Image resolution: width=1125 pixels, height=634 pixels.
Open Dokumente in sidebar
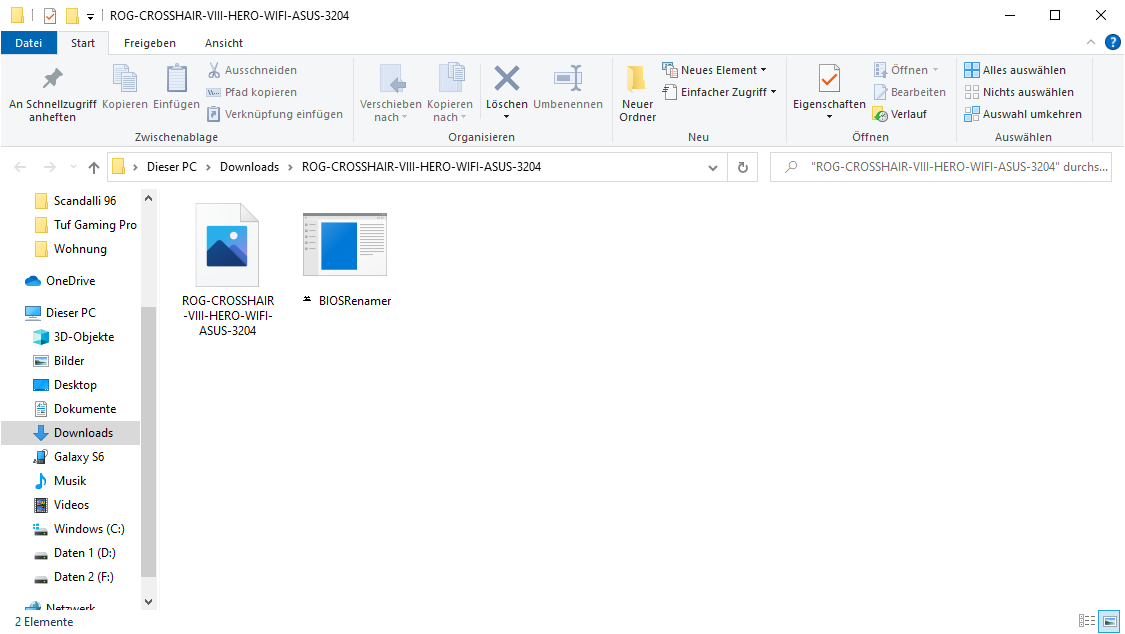pos(75,409)
